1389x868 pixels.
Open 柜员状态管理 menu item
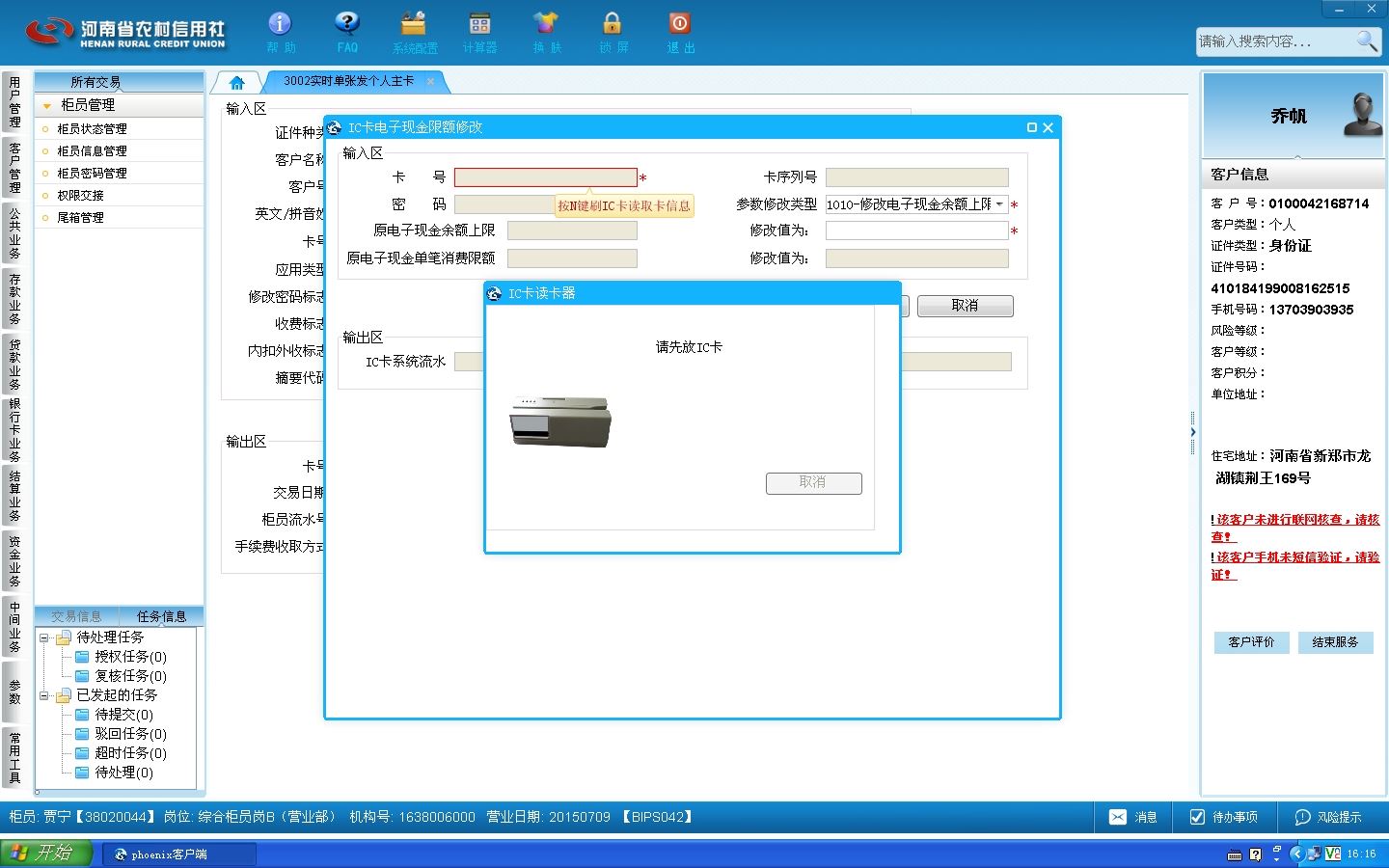click(92, 128)
